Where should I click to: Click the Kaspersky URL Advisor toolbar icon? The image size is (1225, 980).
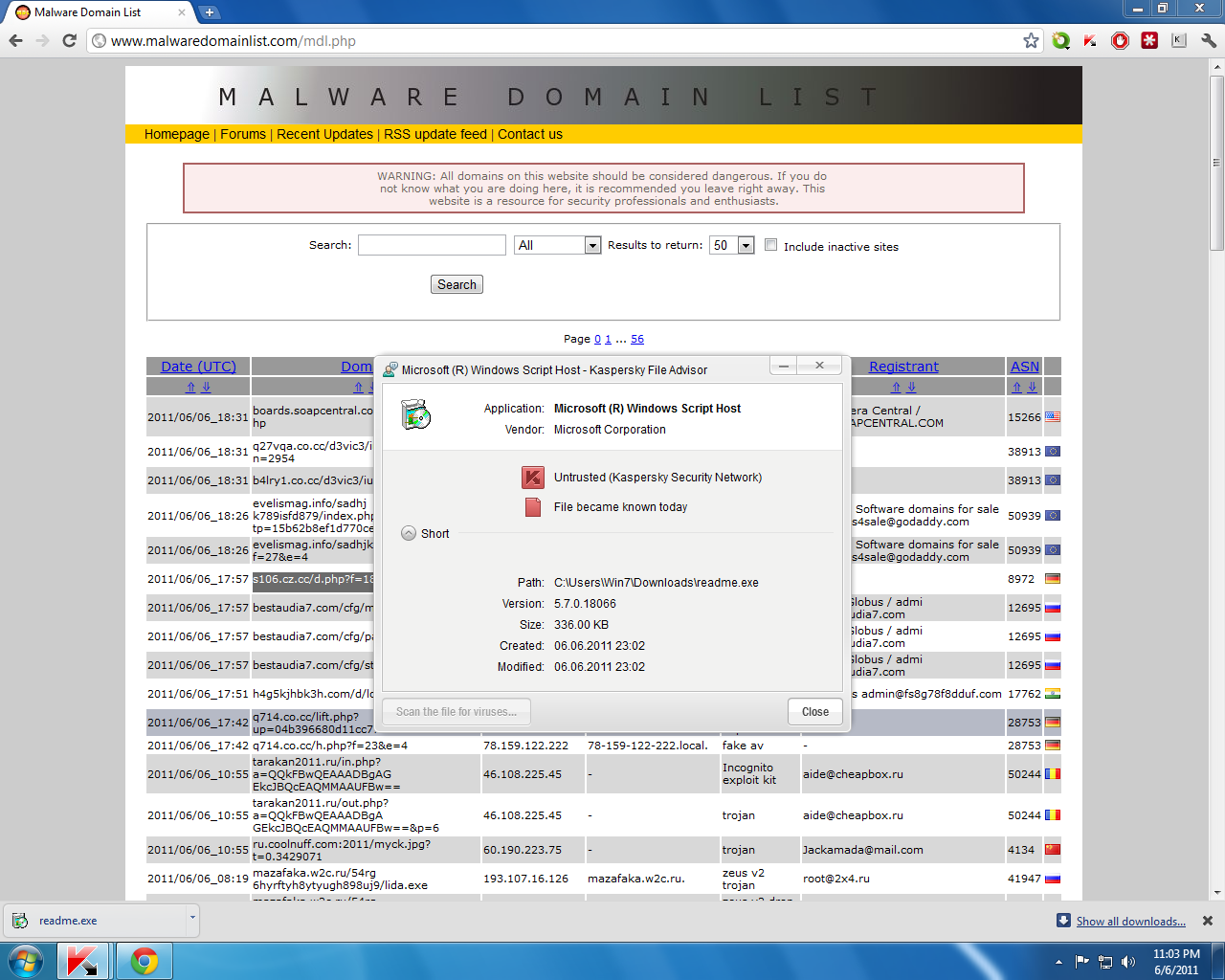pos(1090,40)
